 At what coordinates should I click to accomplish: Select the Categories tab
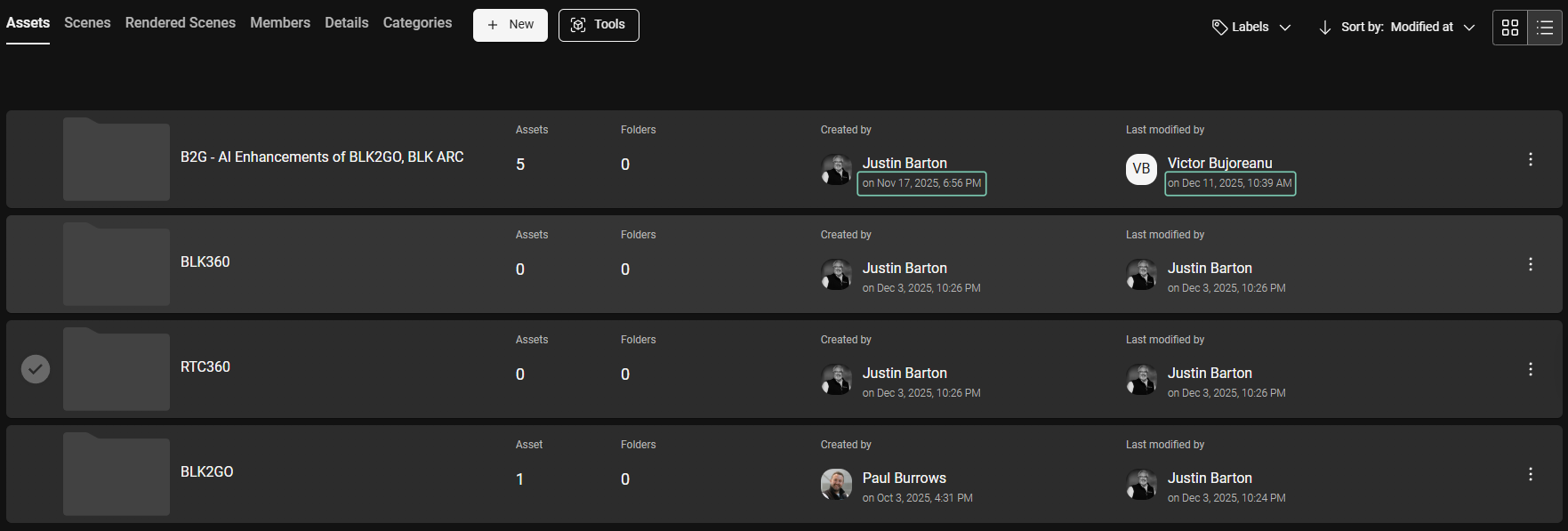coord(417,23)
